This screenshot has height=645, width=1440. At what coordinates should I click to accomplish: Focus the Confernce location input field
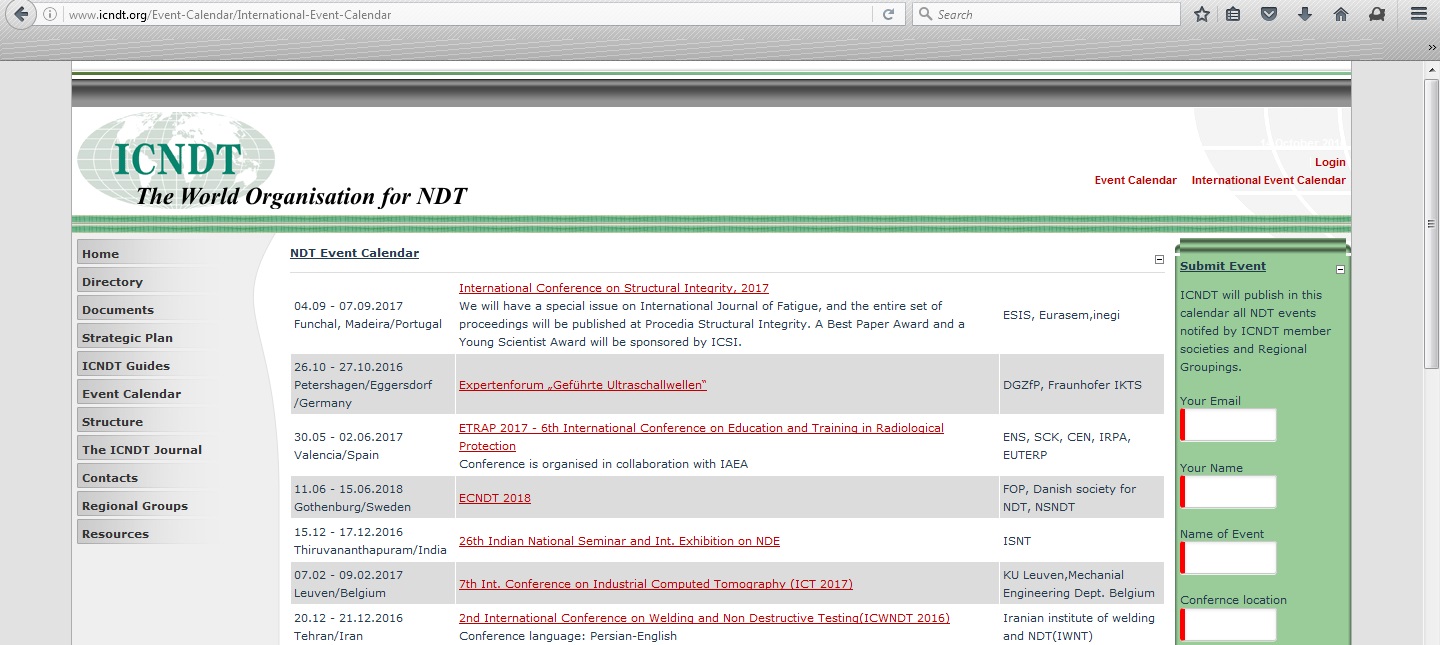[1228, 625]
